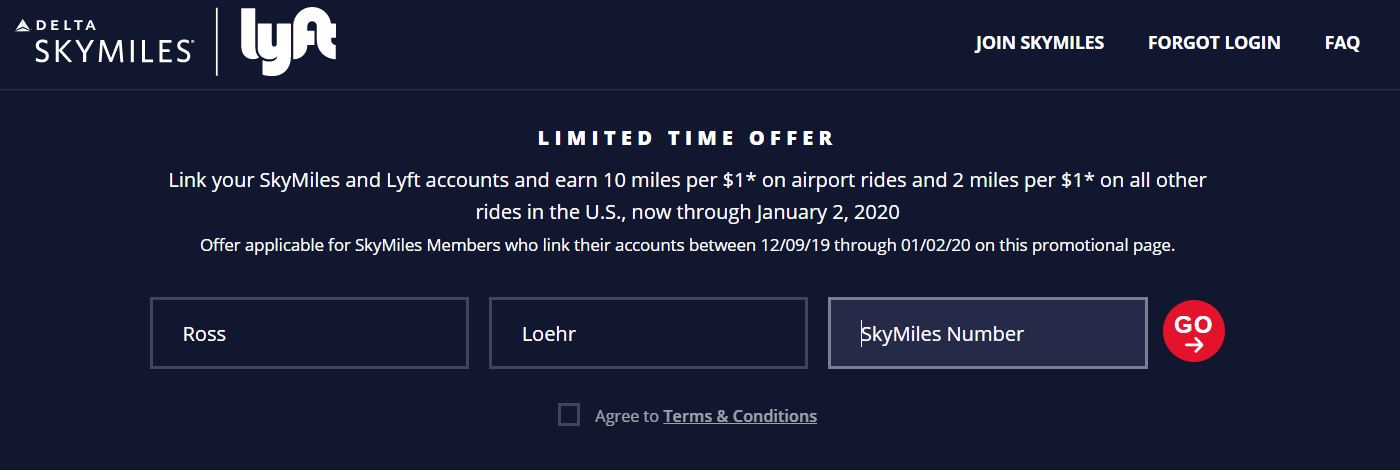
Task: Select FORGOT LOGIN in top navigation
Action: tap(1214, 43)
